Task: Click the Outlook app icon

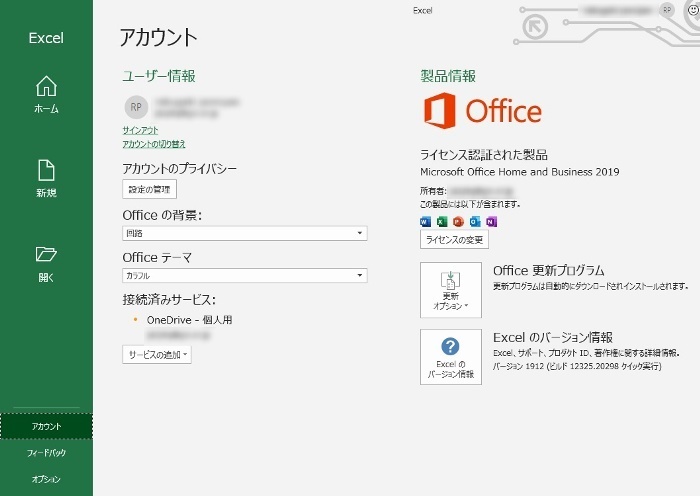Action: [475, 221]
